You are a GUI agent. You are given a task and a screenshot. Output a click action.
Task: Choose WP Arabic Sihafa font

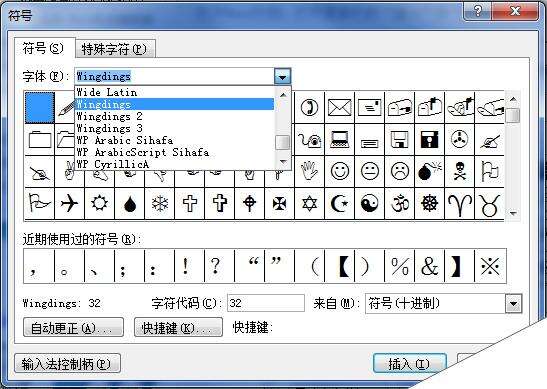(174, 140)
